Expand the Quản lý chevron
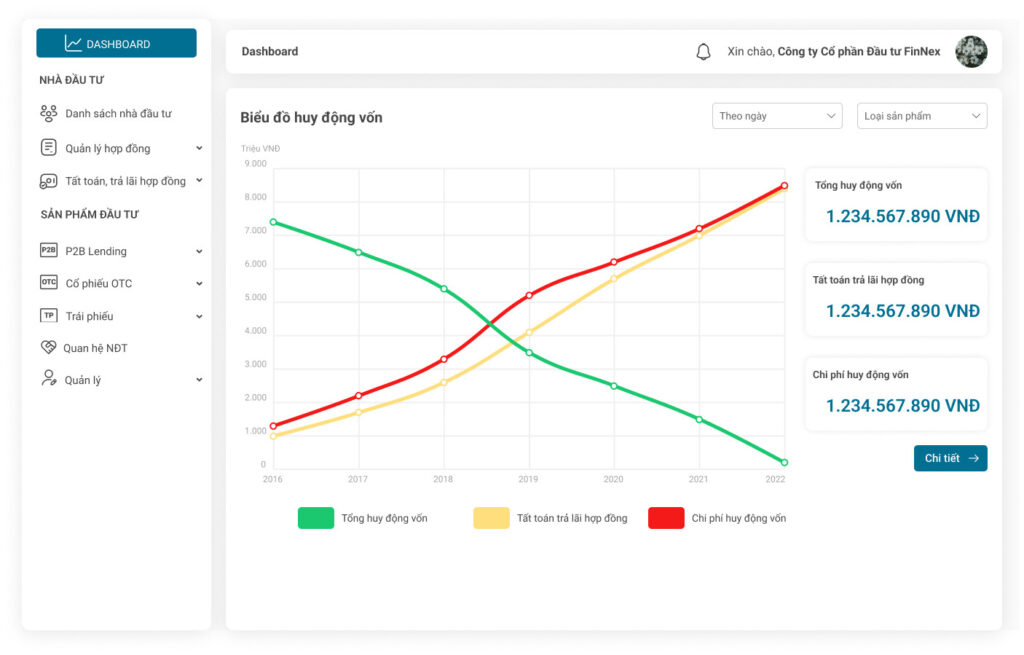Screen dimensions: 1024x655 click(199, 379)
